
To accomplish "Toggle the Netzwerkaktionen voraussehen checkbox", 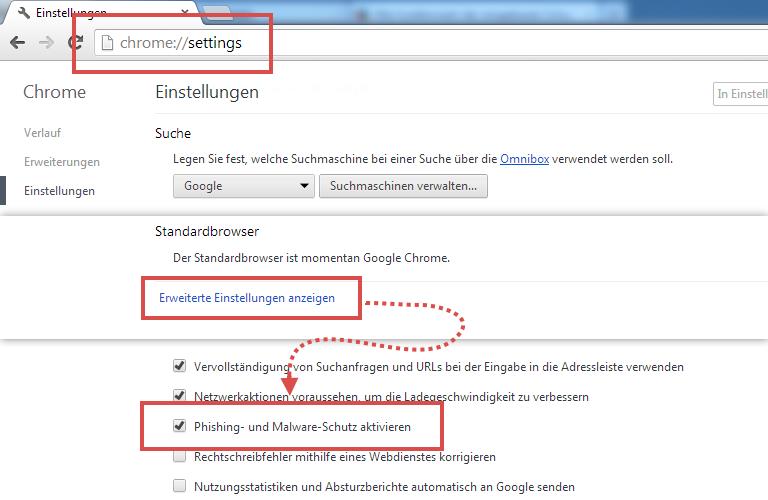I will (x=180, y=395).
